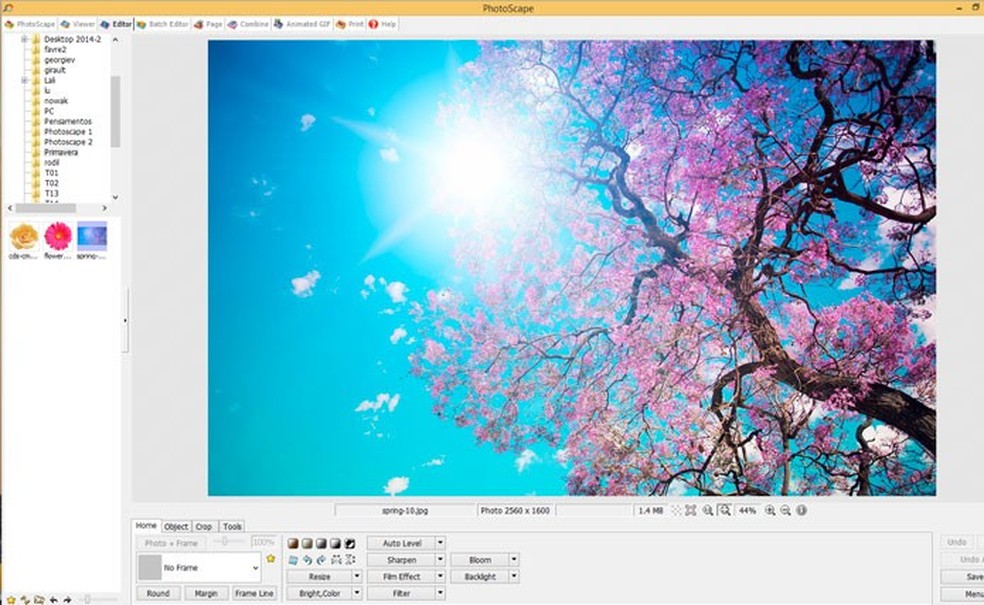Select the pink flower thumbnail
This screenshot has height=605, width=984.
58,237
